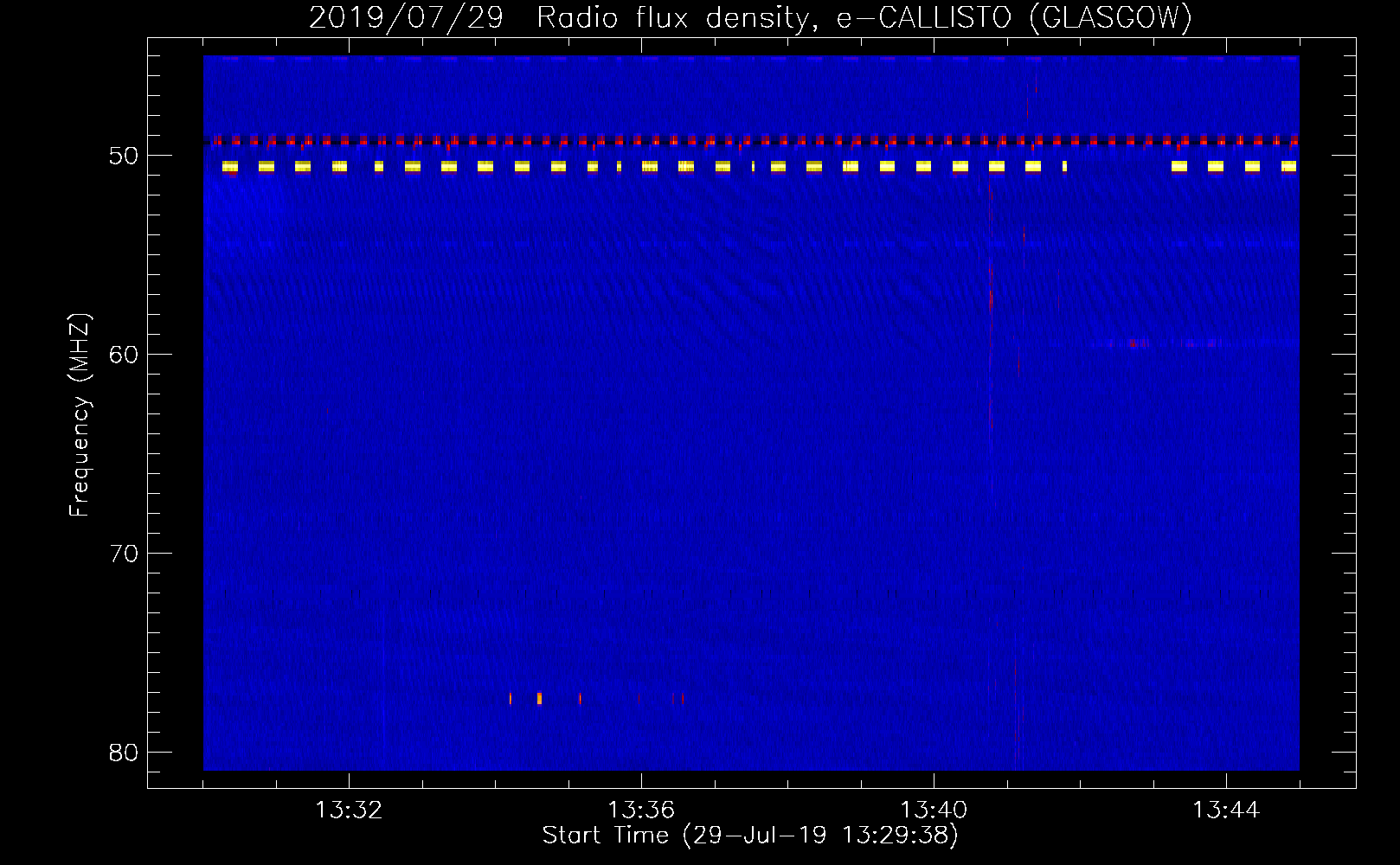
Task: Click the 13:36 time tick label
Action: point(641,811)
